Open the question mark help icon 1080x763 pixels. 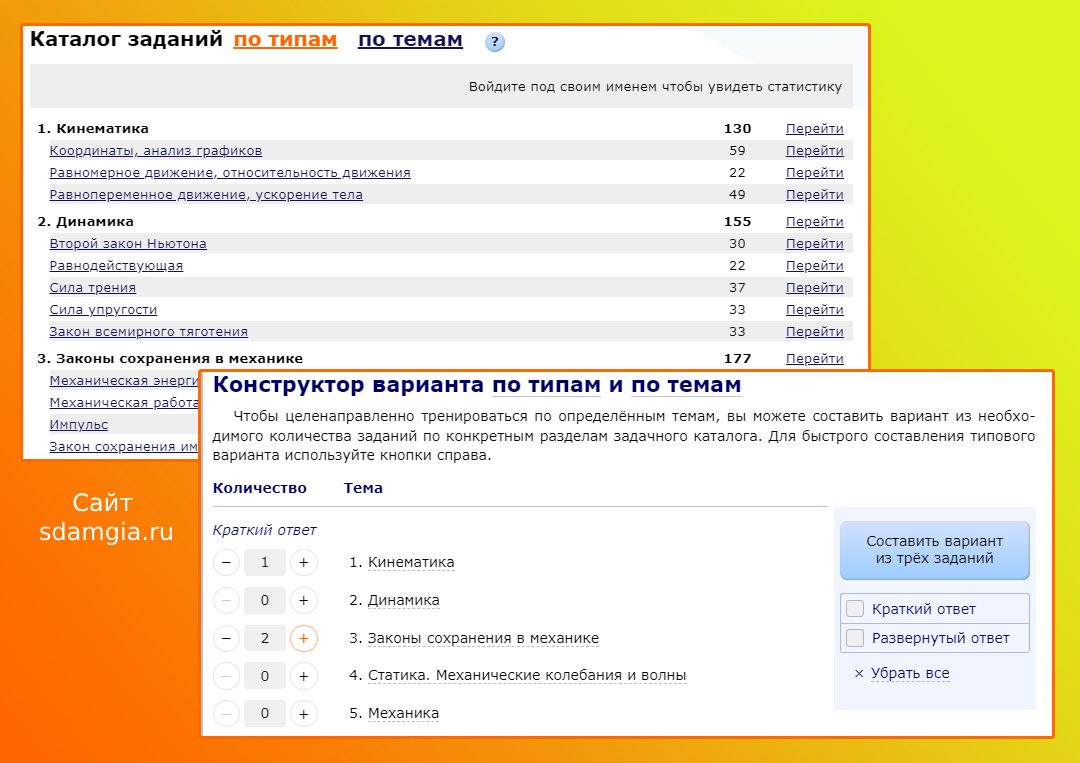tap(495, 42)
